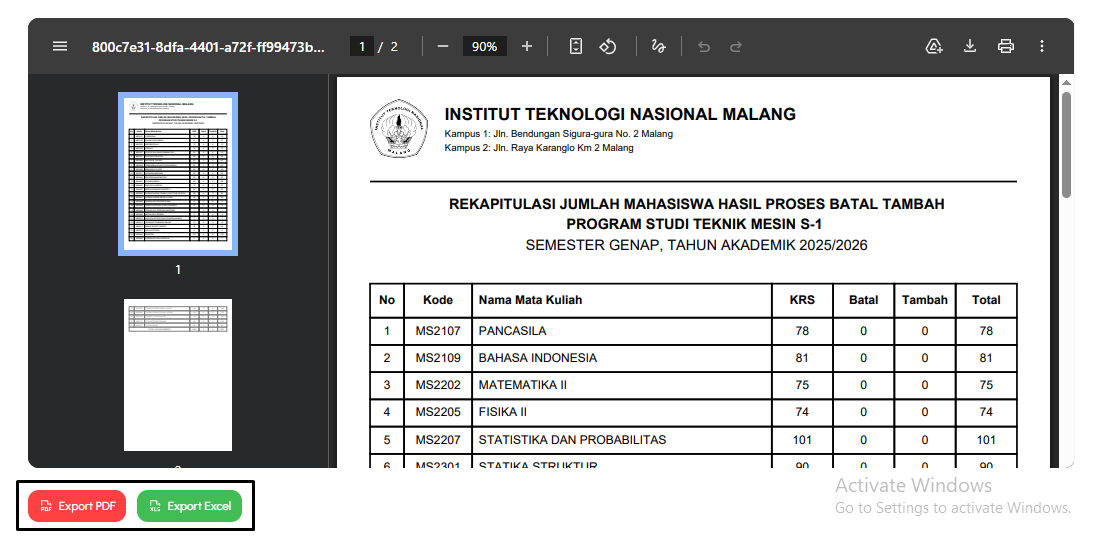Rotate the document counterclockwise

coord(608,47)
